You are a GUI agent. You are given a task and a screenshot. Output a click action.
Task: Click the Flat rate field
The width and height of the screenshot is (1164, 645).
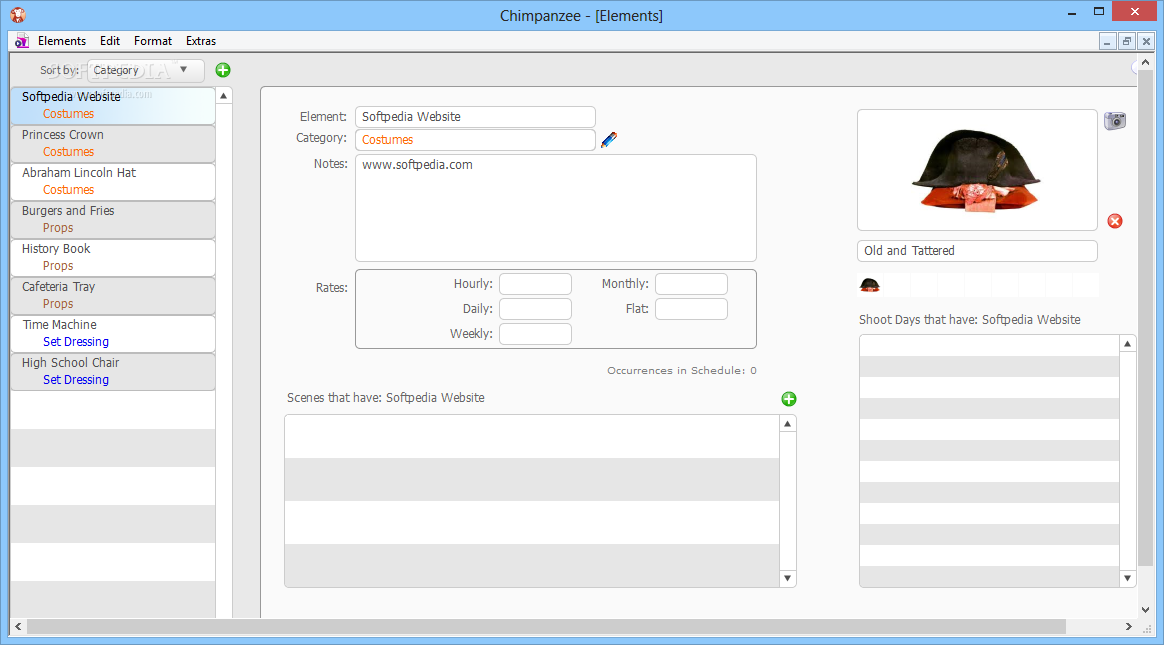coord(691,309)
